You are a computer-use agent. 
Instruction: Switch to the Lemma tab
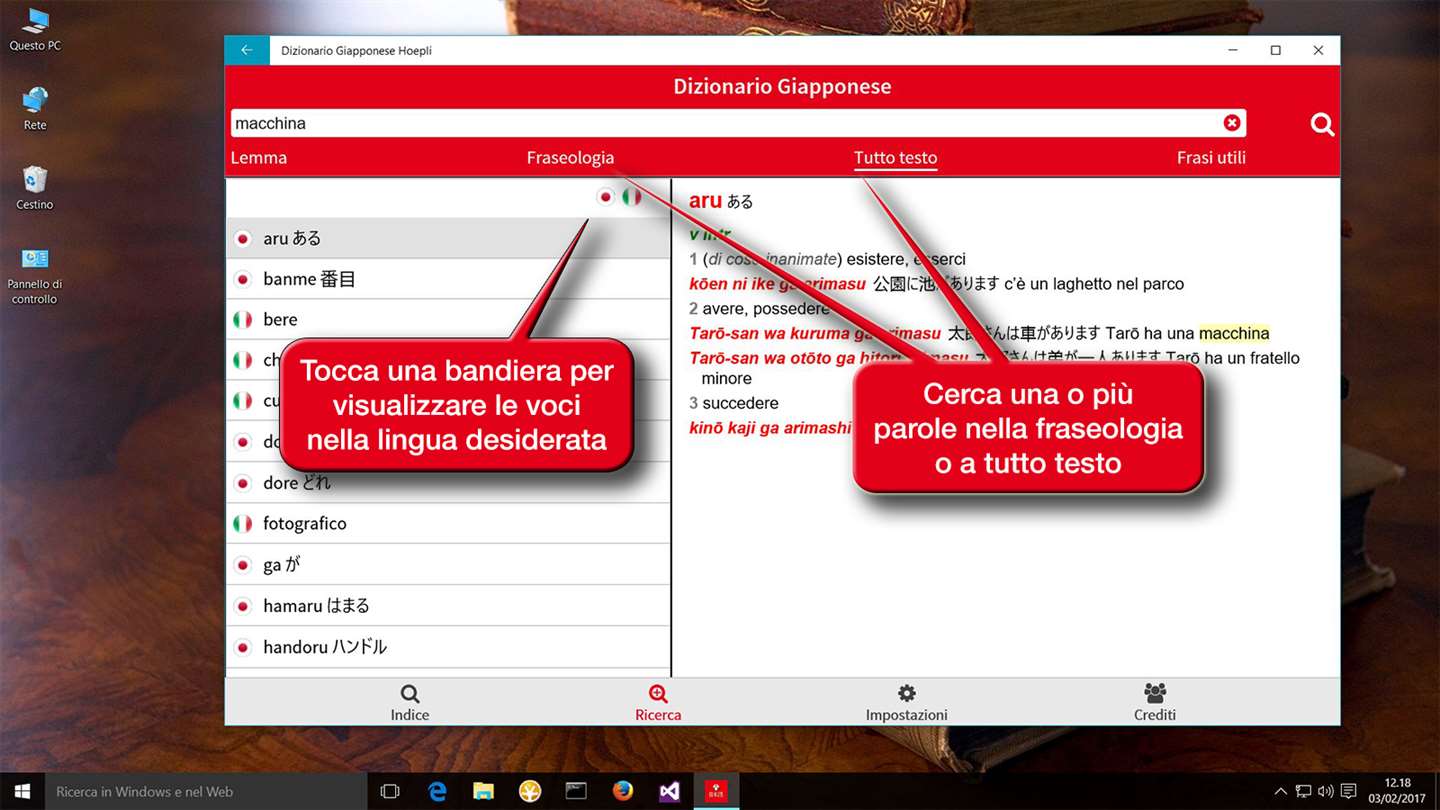[x=259, y=157]
